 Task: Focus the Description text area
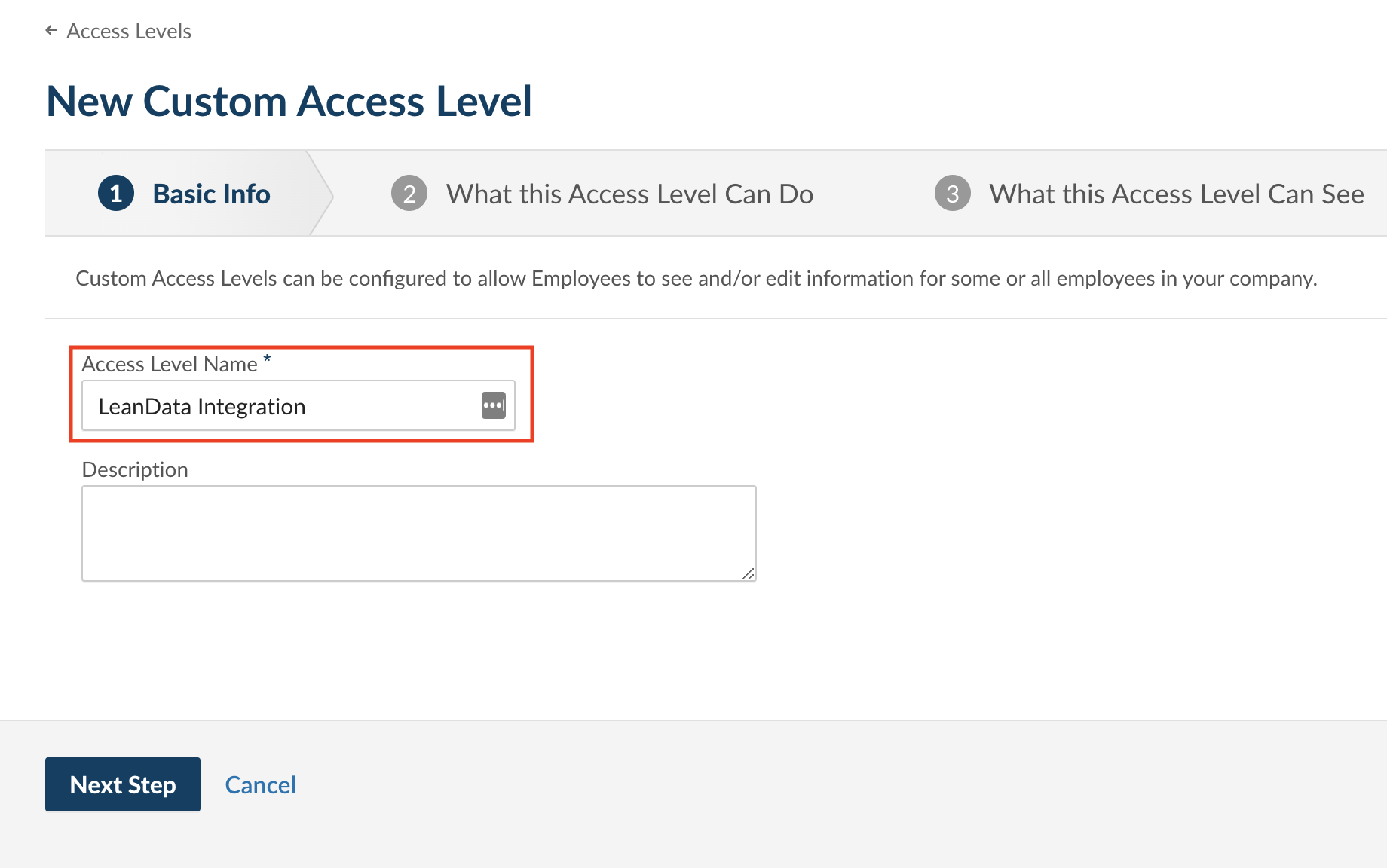point(418,533)
